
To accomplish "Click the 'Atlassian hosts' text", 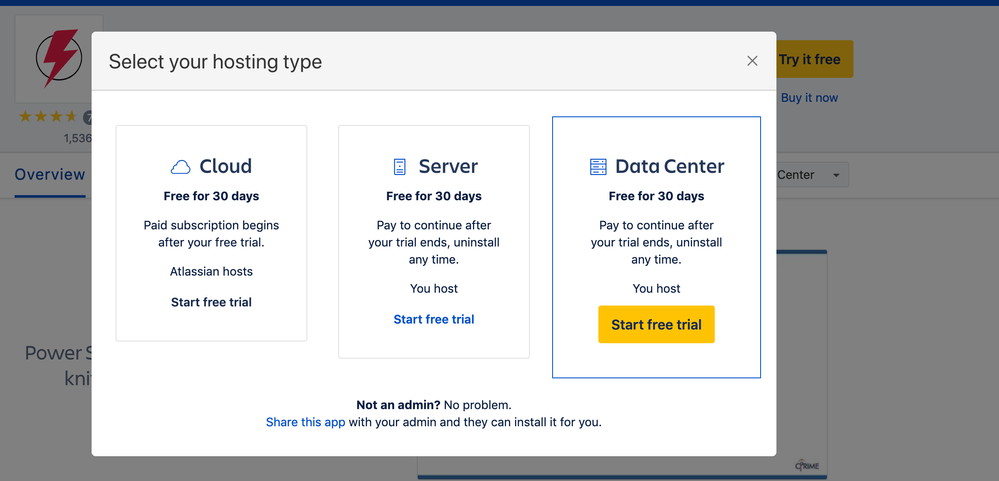I will pyautogui.click(x=212, y=271).
